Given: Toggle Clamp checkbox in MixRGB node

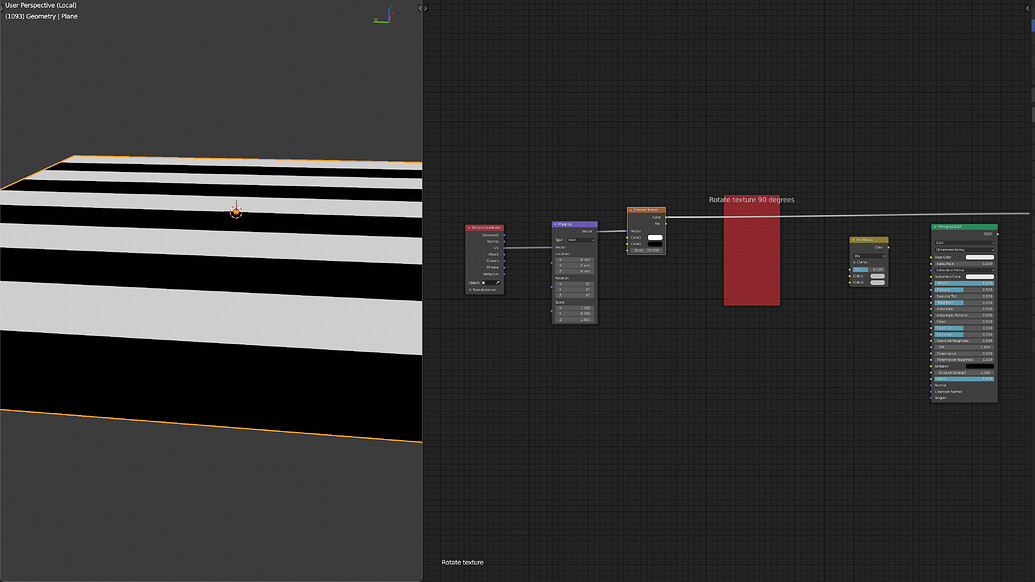Looking at the screenshot, I should pyautogui.click(x=854, y=262).
